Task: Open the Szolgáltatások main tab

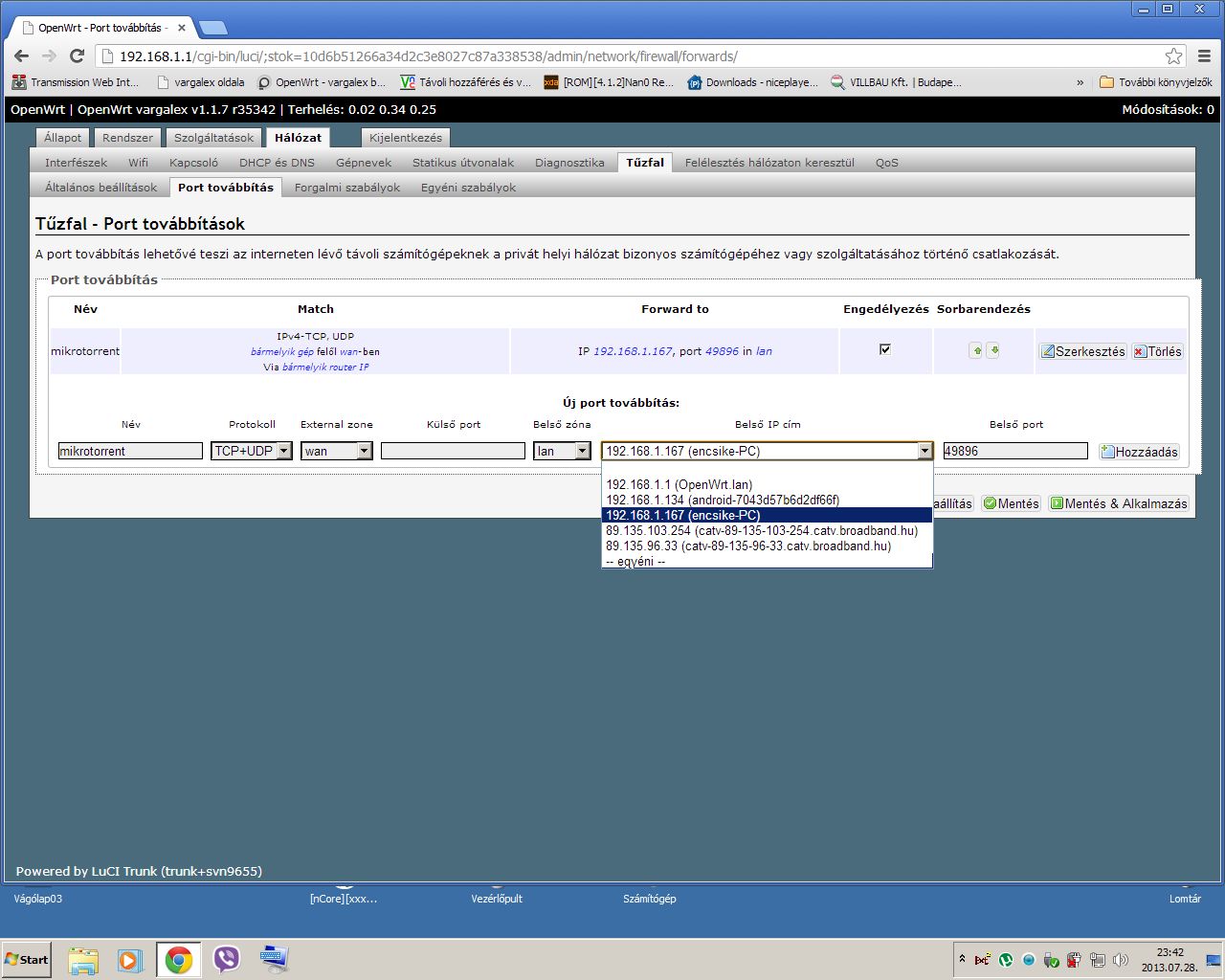Action: click(x=213, y=138)
